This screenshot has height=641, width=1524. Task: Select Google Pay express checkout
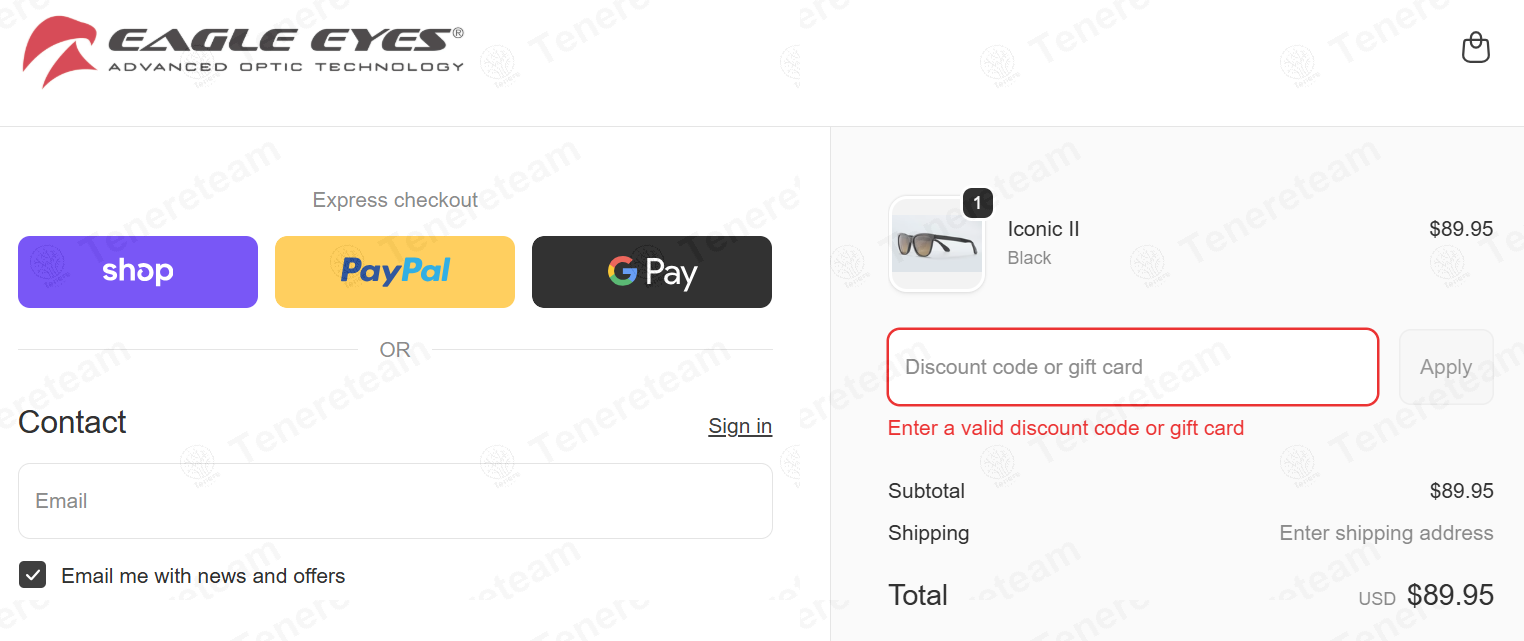point(652,272)
